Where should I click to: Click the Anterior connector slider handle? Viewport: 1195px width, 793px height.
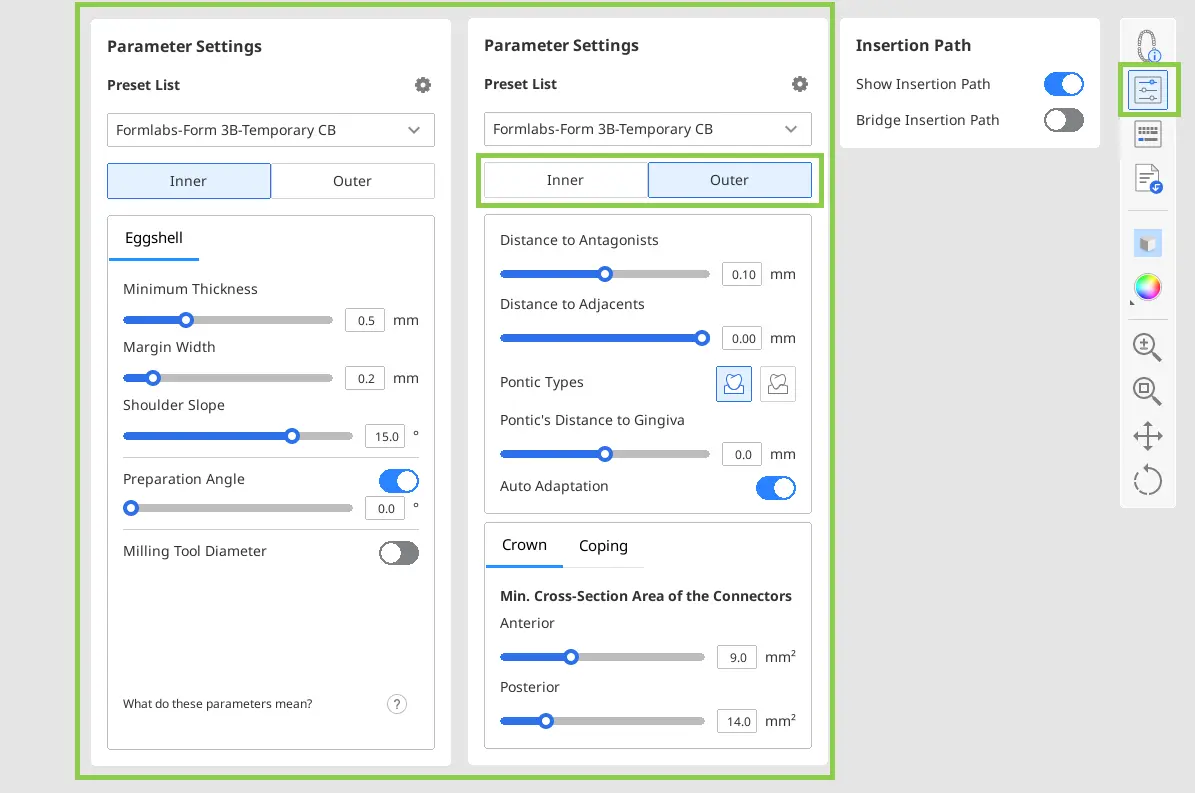point(571,657)
